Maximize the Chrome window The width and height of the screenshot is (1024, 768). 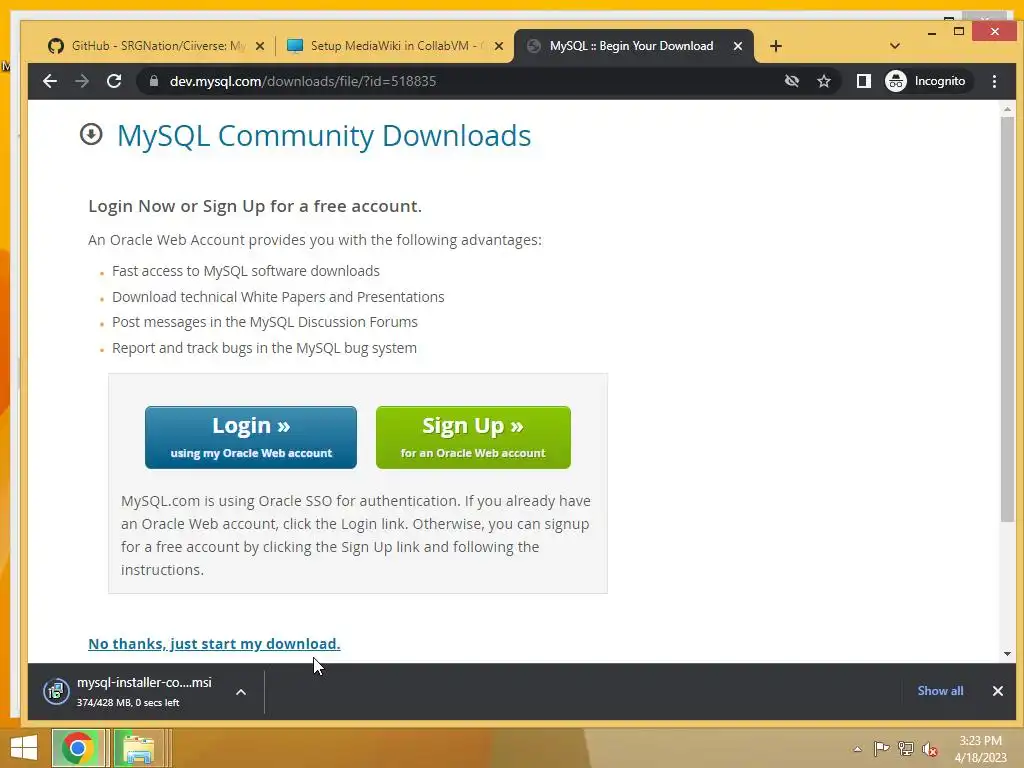click(959, 31)
